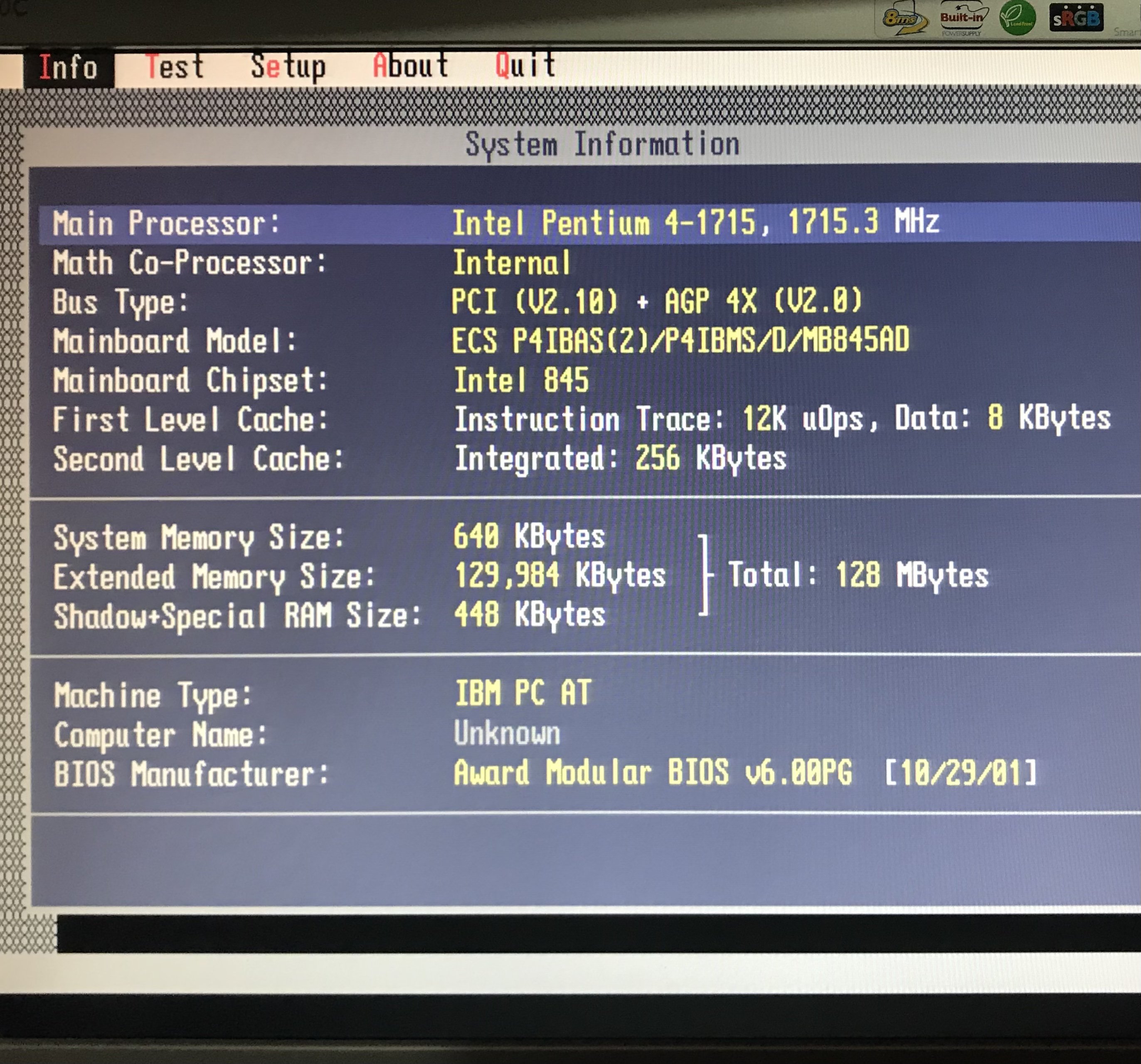Click the System Information title
This screenshot has height=1064, width=1141.
601,144
